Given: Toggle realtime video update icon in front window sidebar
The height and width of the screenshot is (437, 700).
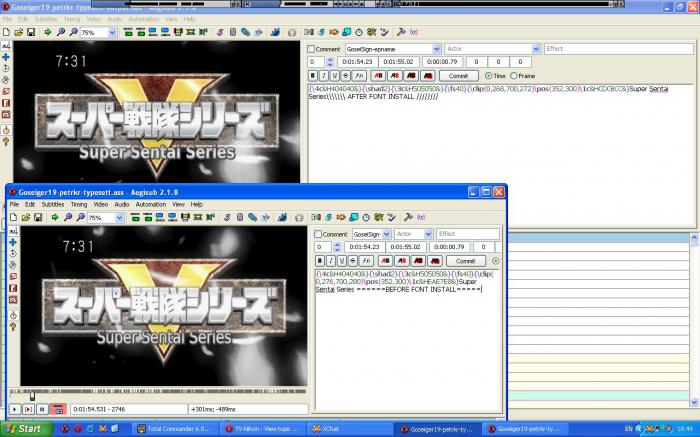Looking at the screenshot, I should tap(13, 315).
